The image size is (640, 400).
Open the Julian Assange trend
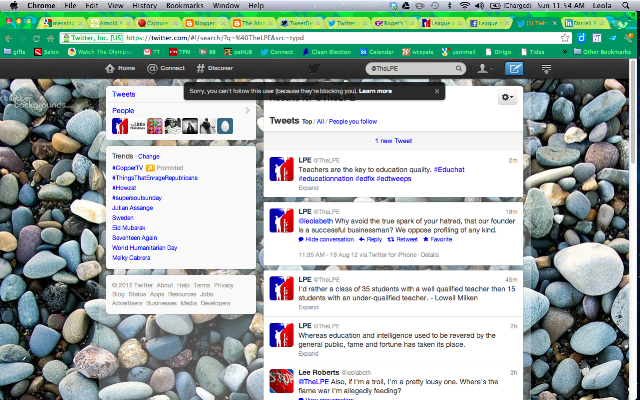133,208
